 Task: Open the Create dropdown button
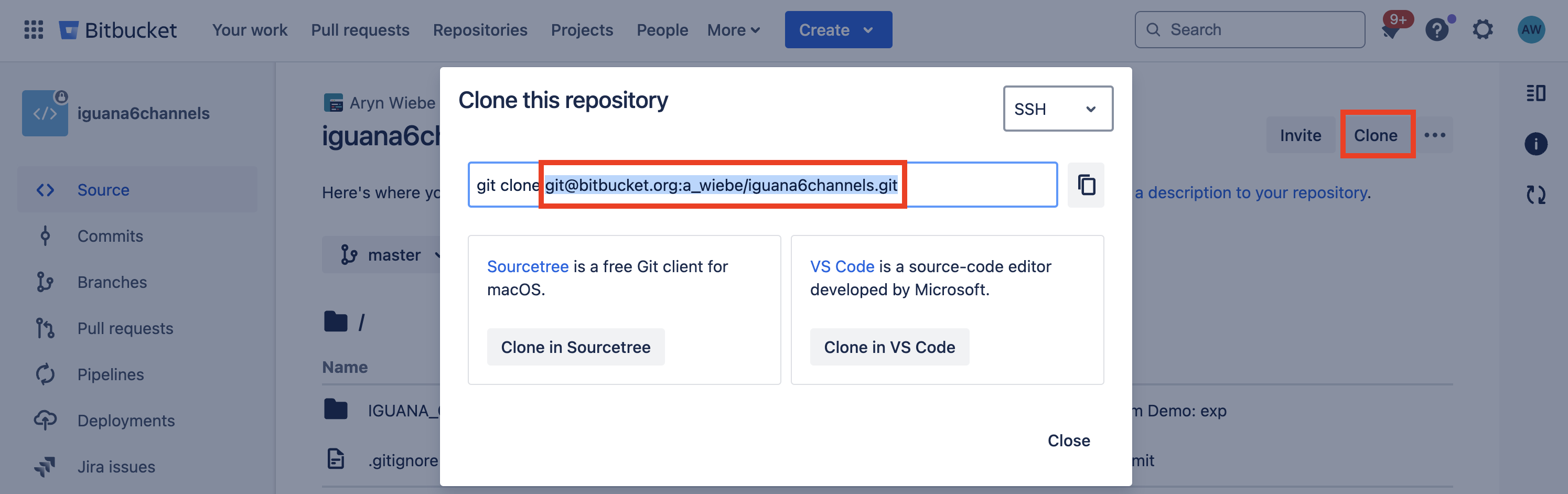point(837,30)
